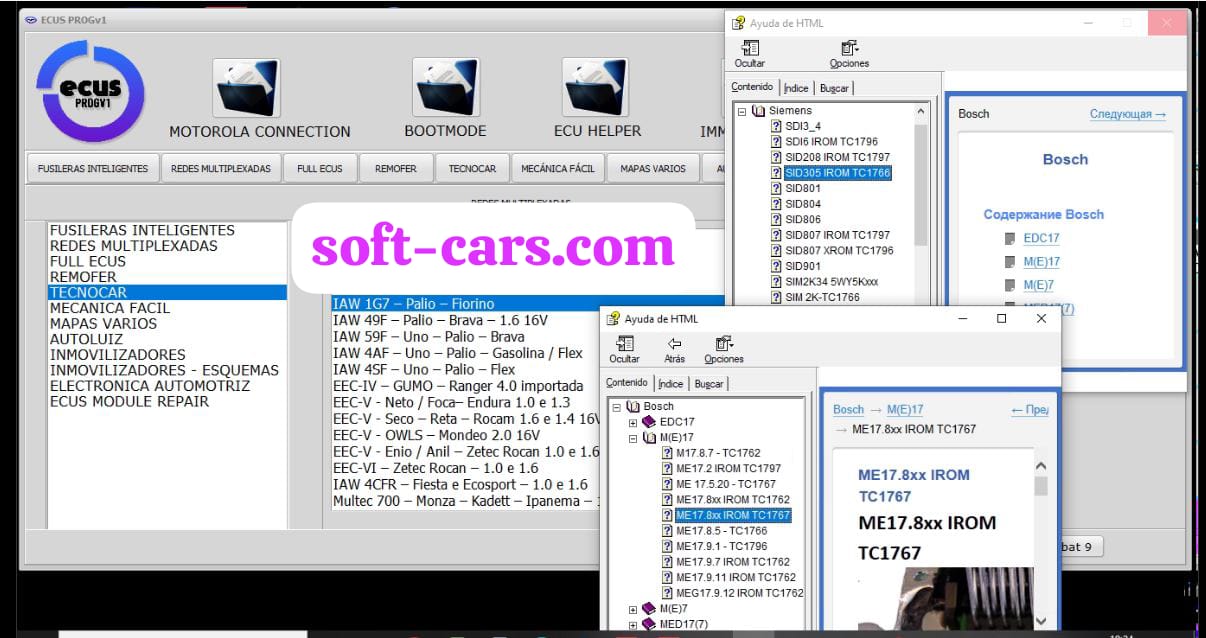Collapse the Bosch root tree node
Image resolution: width=1206 pixels, height=638 pixels.
point(617,407)
